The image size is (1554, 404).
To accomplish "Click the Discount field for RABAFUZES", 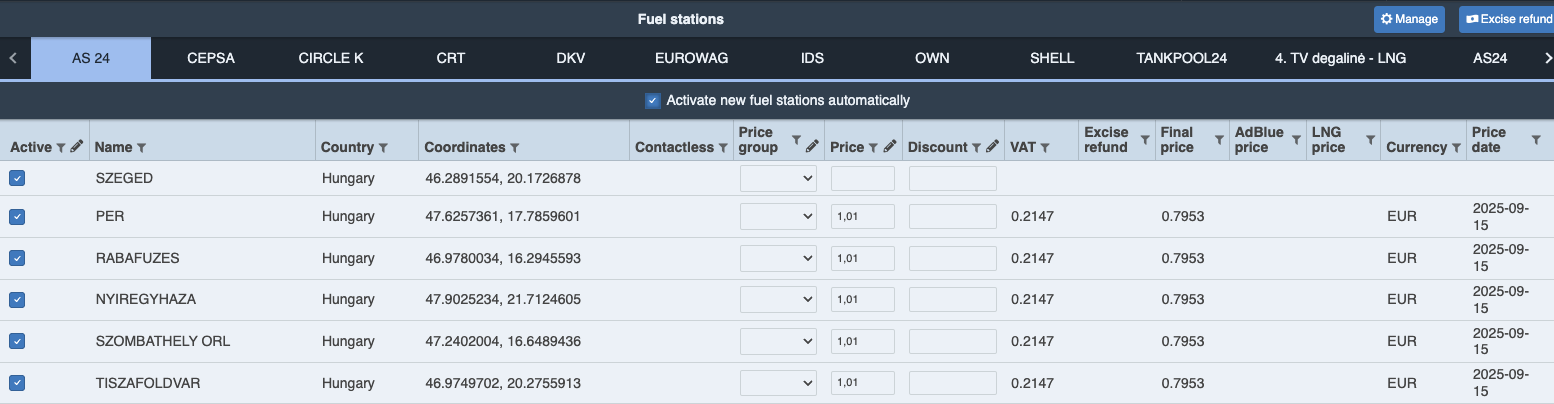I will pos(952,258).
